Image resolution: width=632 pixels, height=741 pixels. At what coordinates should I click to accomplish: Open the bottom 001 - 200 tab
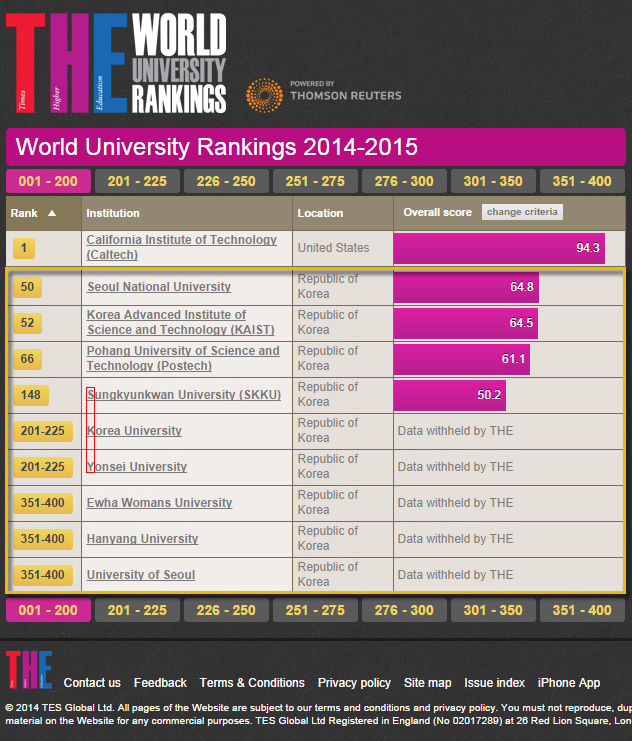pos(48,610)
